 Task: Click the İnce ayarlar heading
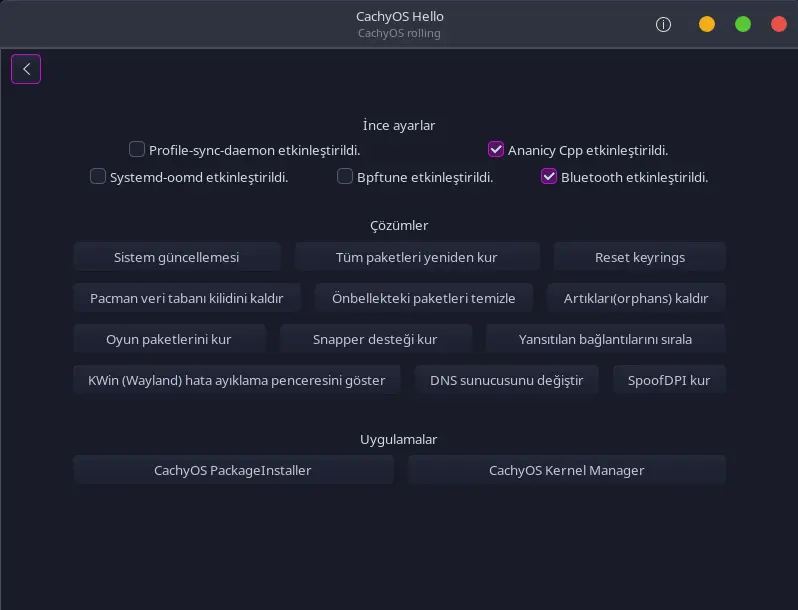399,125
